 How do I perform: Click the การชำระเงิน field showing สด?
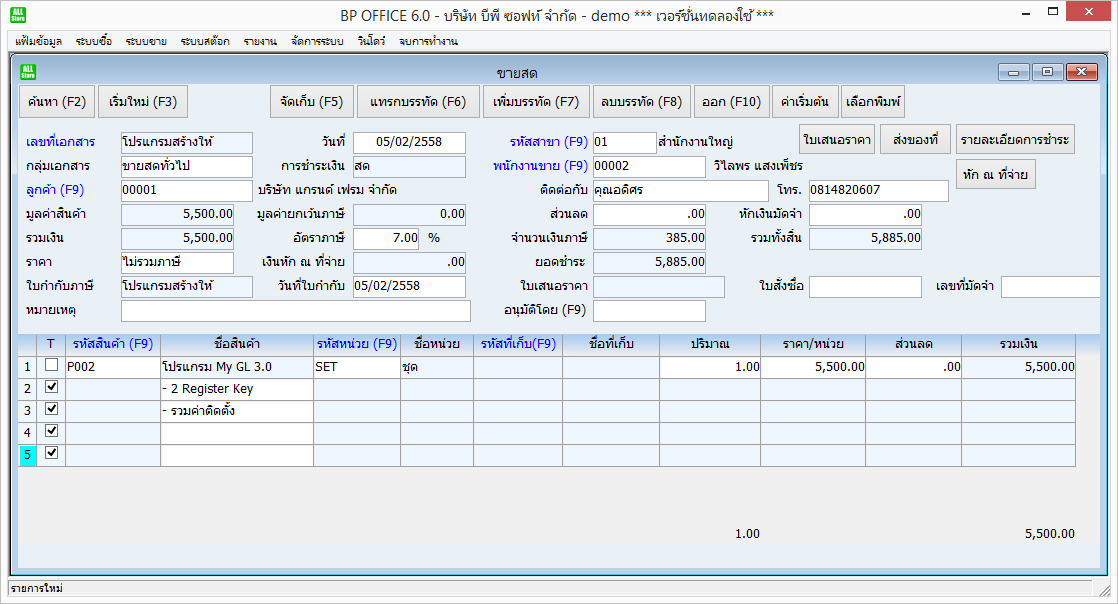click(x=409, y=166)
